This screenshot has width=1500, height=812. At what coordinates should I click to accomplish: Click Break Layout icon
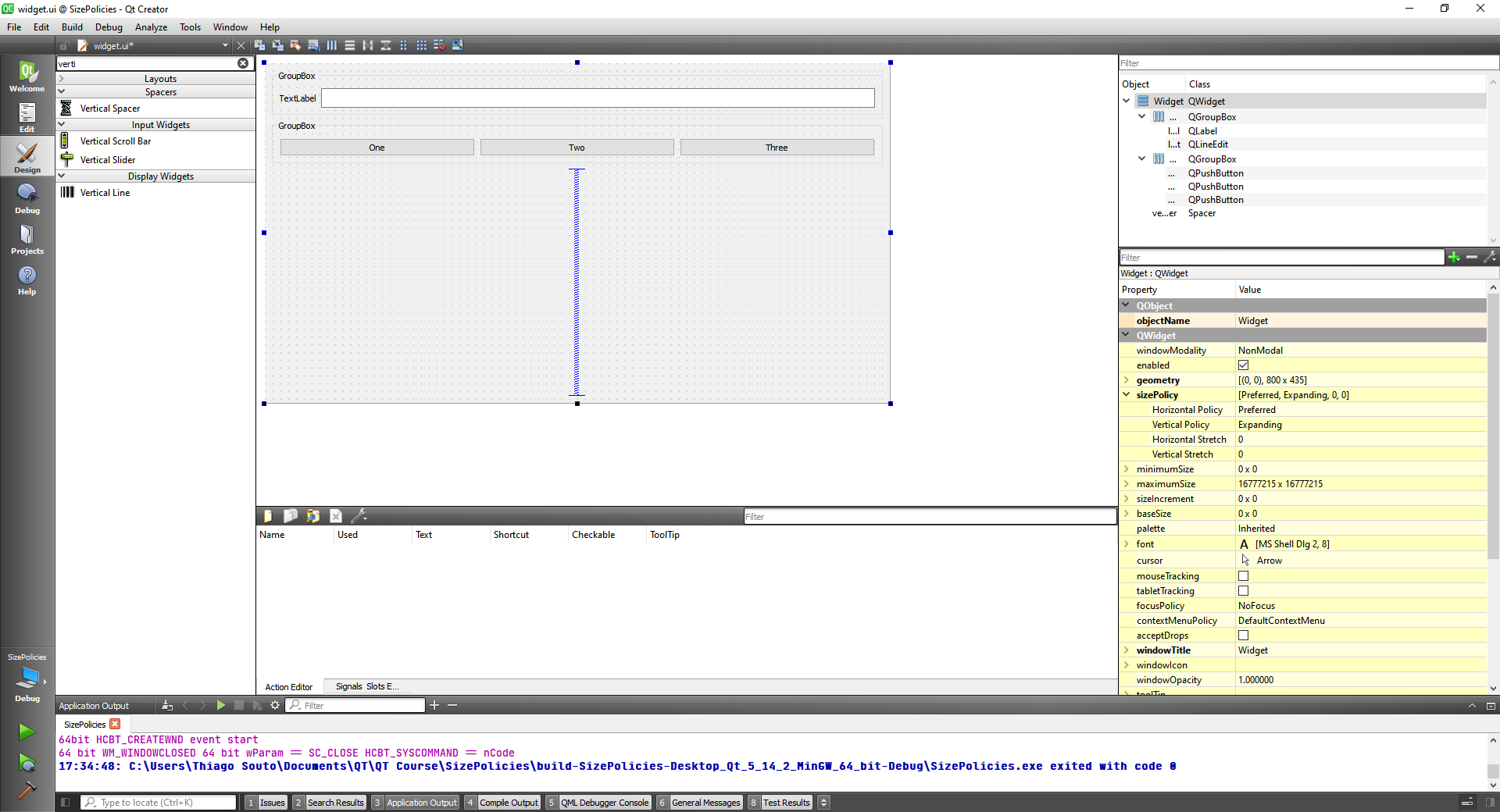(440, 45)
